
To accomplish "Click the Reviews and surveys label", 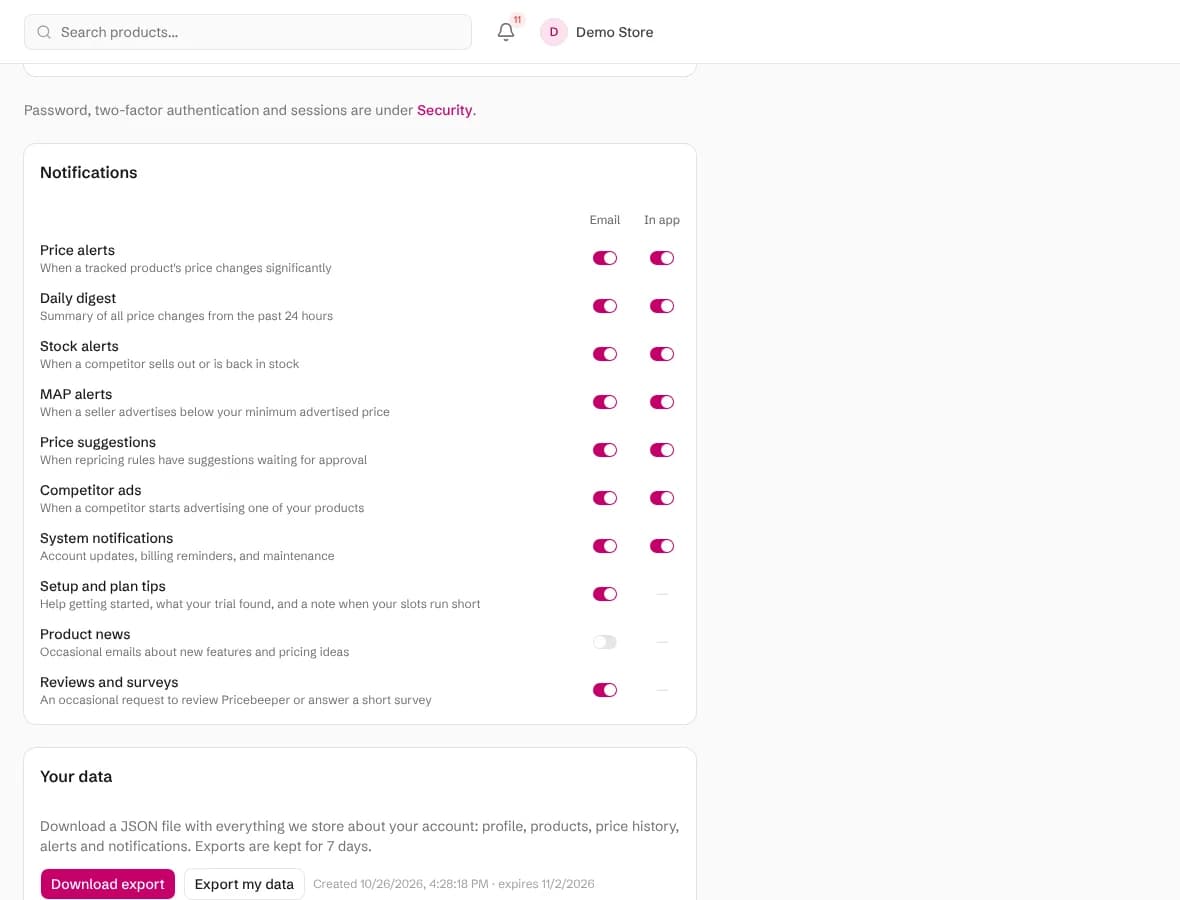I will click(109, 683).
